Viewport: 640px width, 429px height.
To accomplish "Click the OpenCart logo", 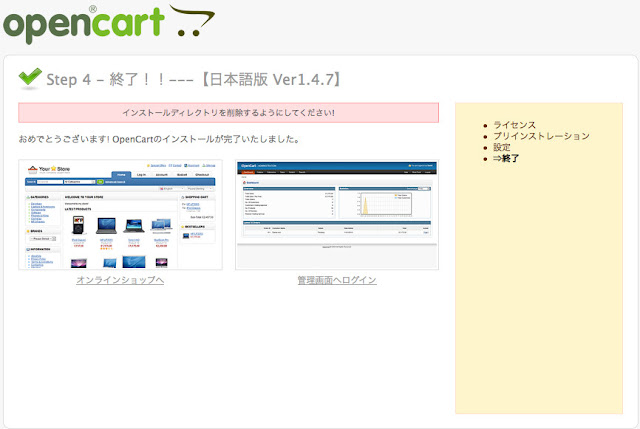I will click(x=109, y=24).
